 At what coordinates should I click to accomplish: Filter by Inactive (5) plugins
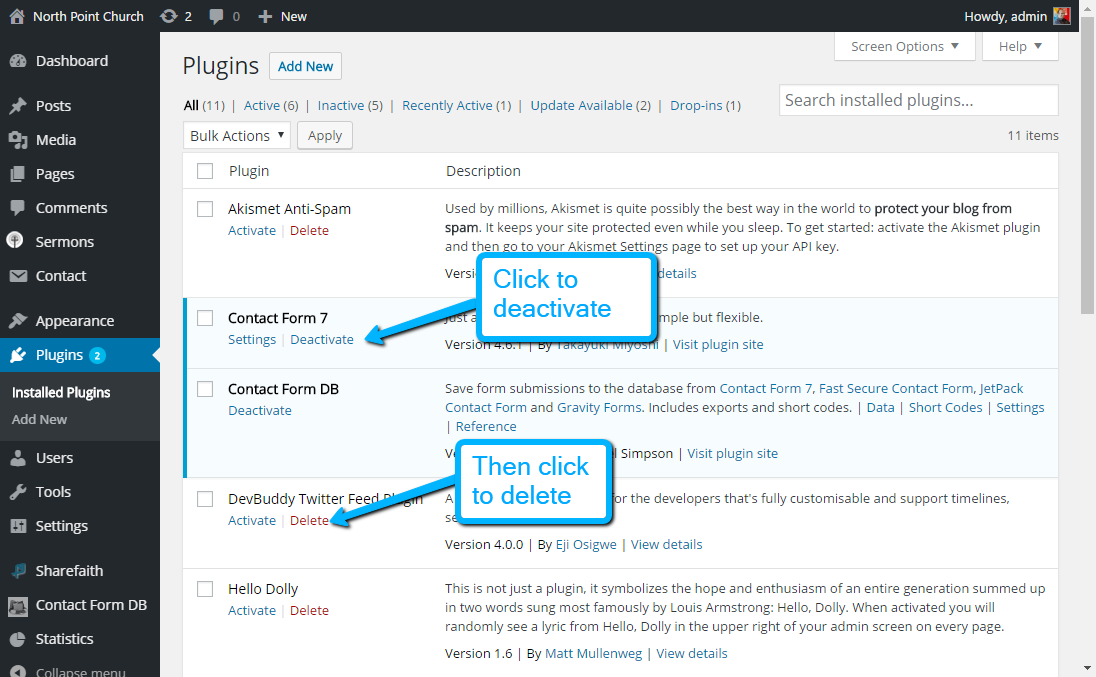click(x=350, y=105)
